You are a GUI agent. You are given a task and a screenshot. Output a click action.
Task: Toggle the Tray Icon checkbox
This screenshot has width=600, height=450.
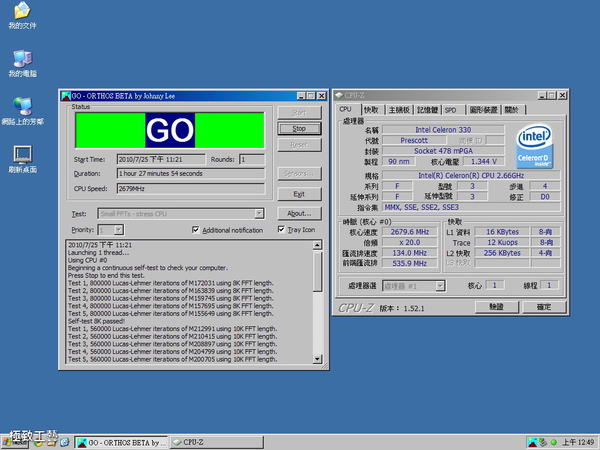(281, 229)
